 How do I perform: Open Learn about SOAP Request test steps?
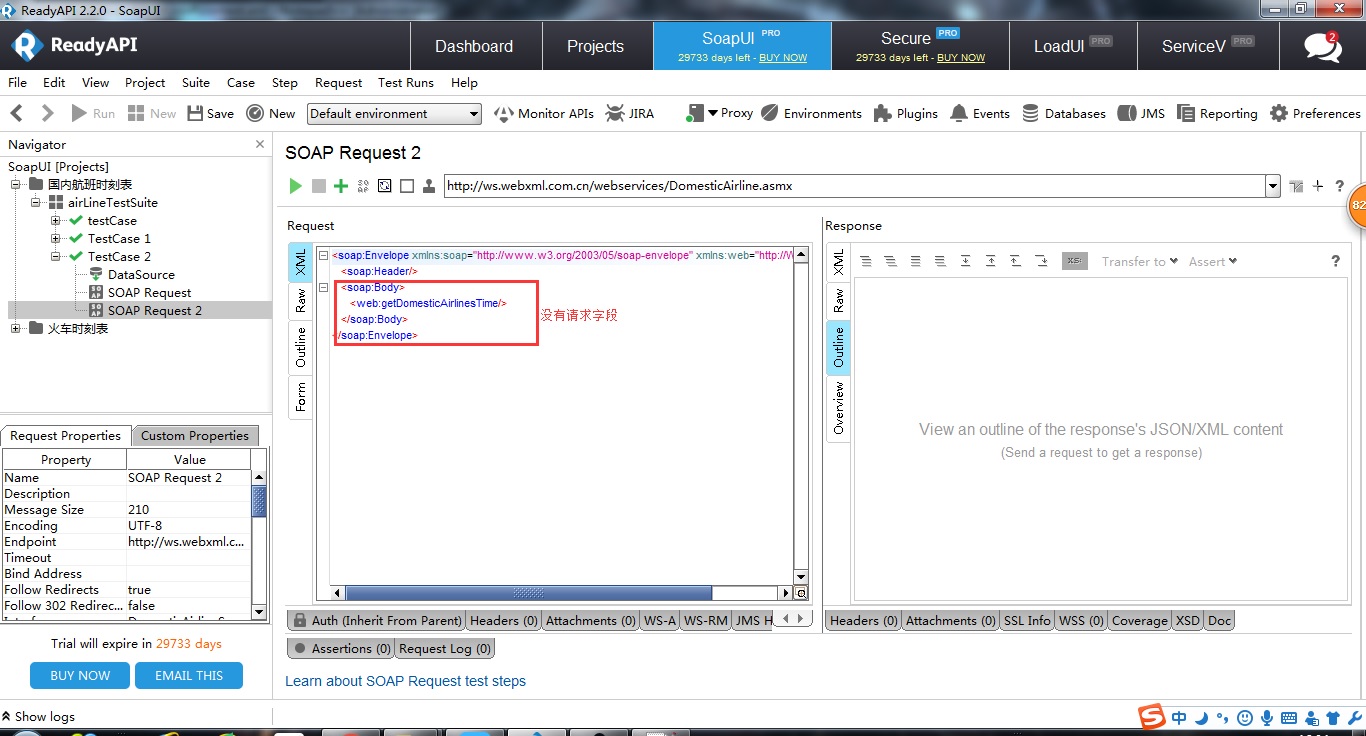click(405, 681)
